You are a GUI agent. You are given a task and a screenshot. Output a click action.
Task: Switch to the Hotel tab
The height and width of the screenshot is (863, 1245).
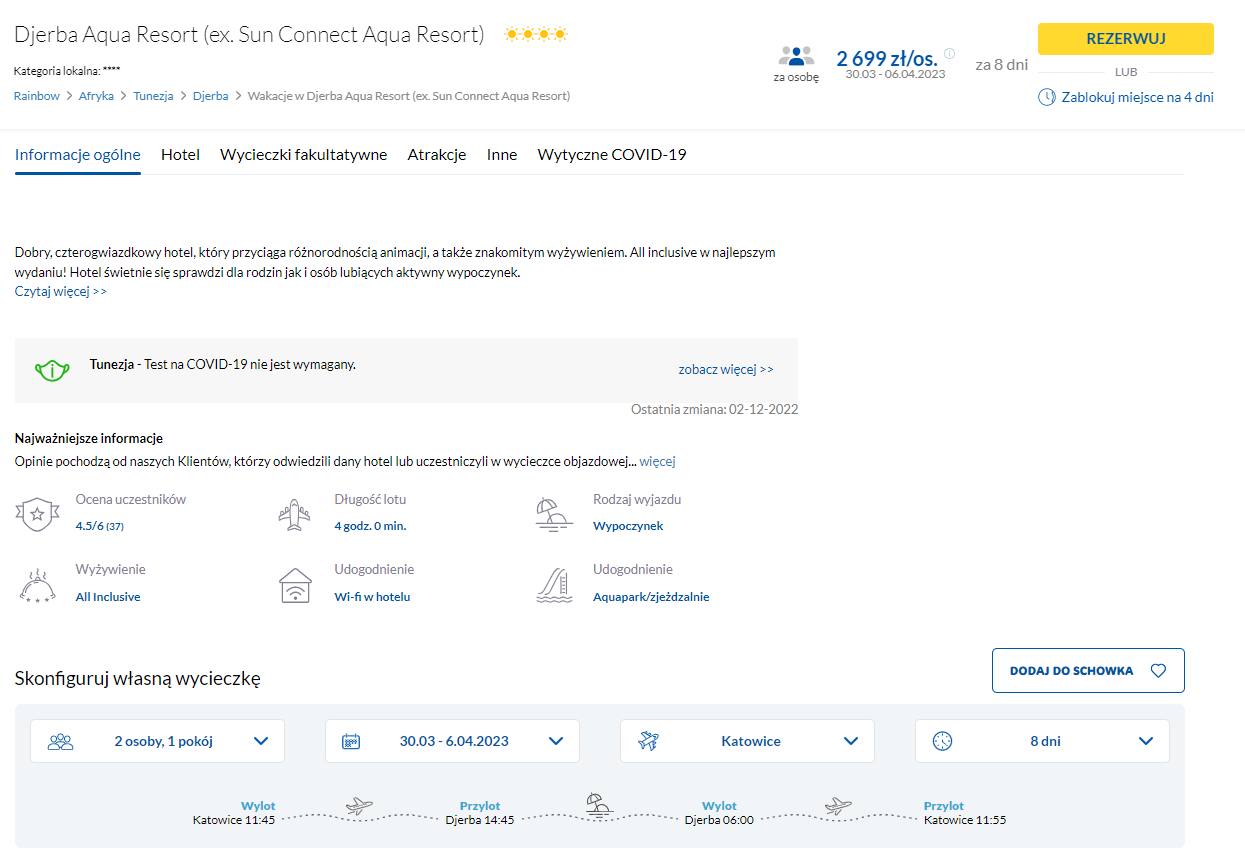coord(180,155)
